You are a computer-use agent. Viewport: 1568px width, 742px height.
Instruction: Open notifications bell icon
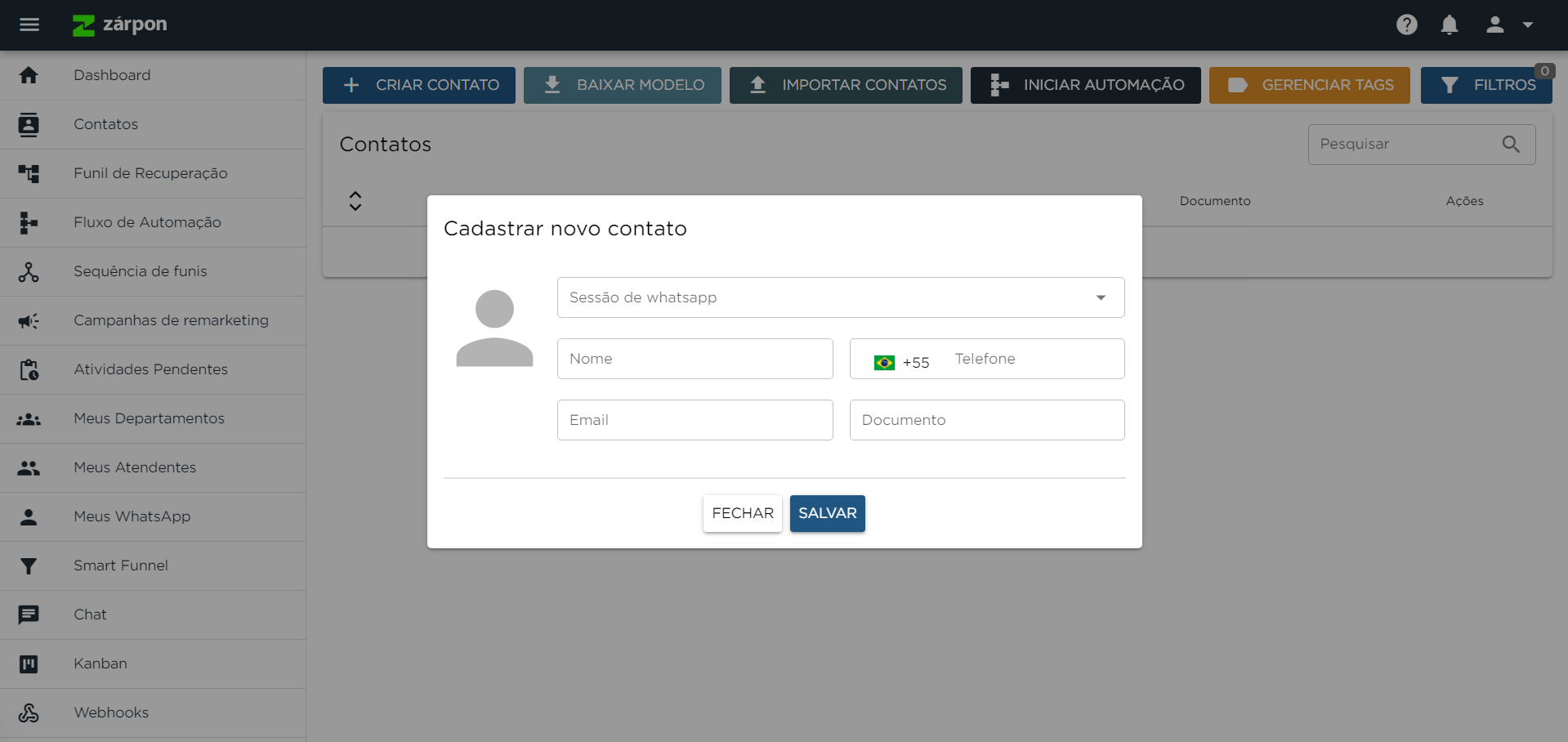[1449, 25]
